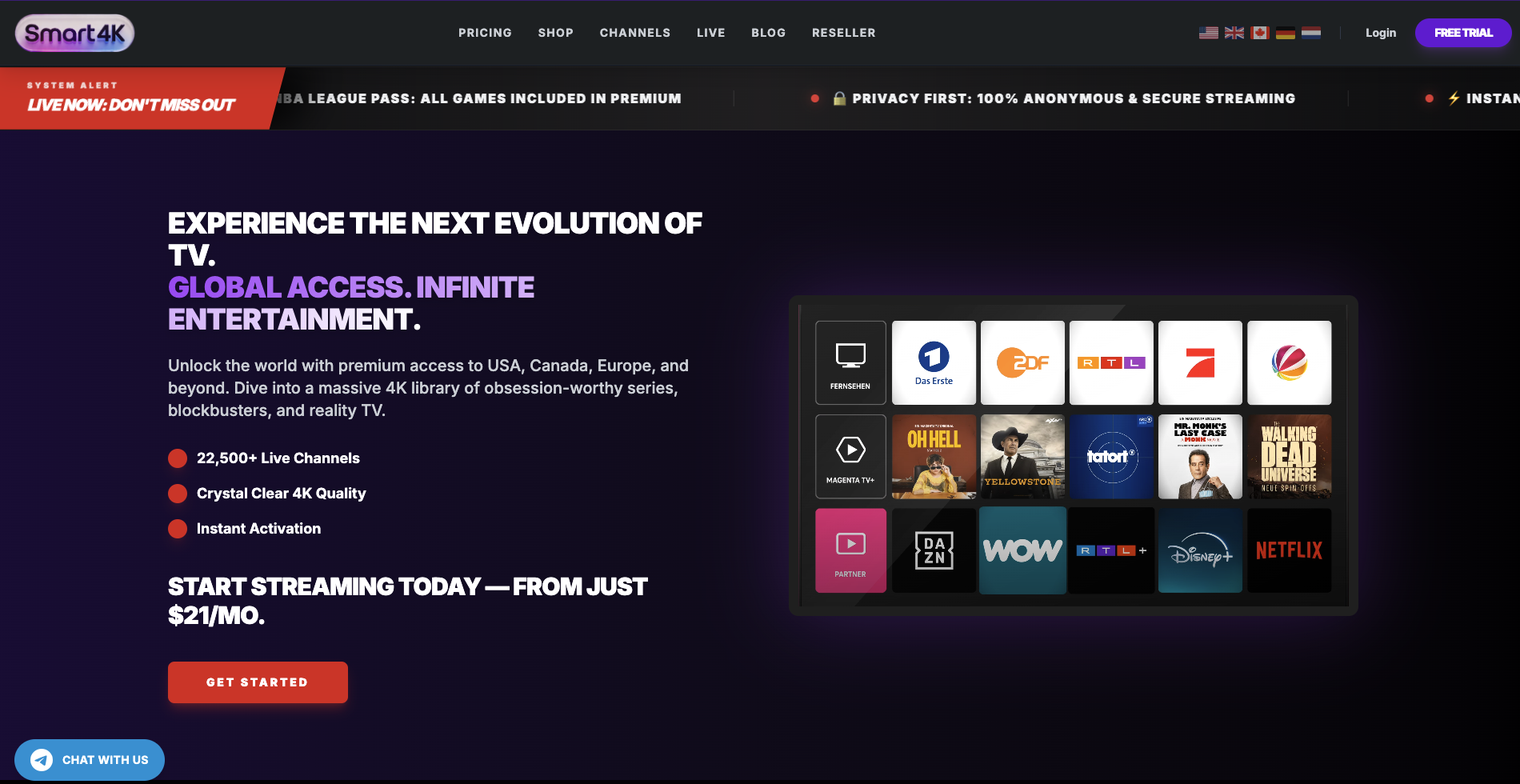The height and width of the screenshot is (784, 1520).
Task: Navigate to the Live section
Action: (710, 33)
